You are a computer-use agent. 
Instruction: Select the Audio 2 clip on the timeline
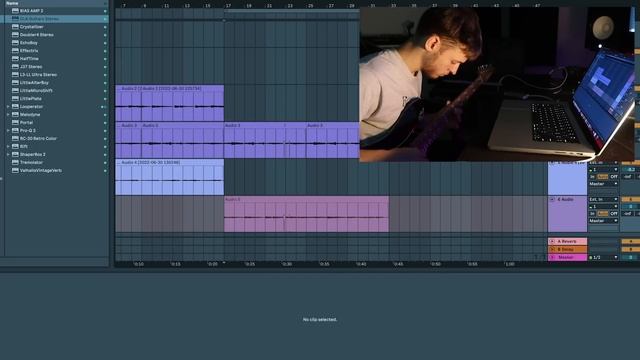coord(169,103)
